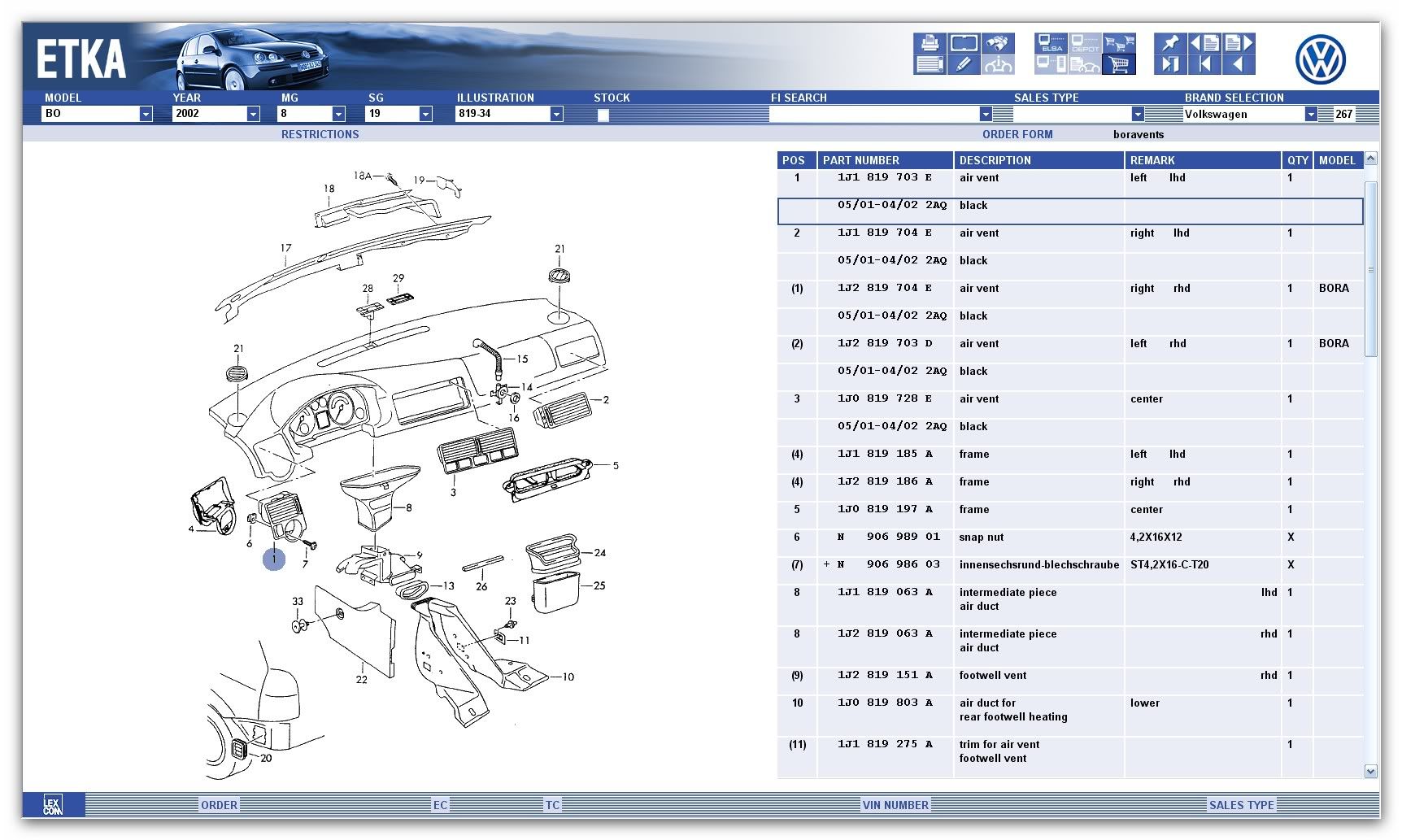Image resolution: width=1402 pixels, height=840 pixels.
Task: Click the pushpin bookmark icon
Action: 1170,43
